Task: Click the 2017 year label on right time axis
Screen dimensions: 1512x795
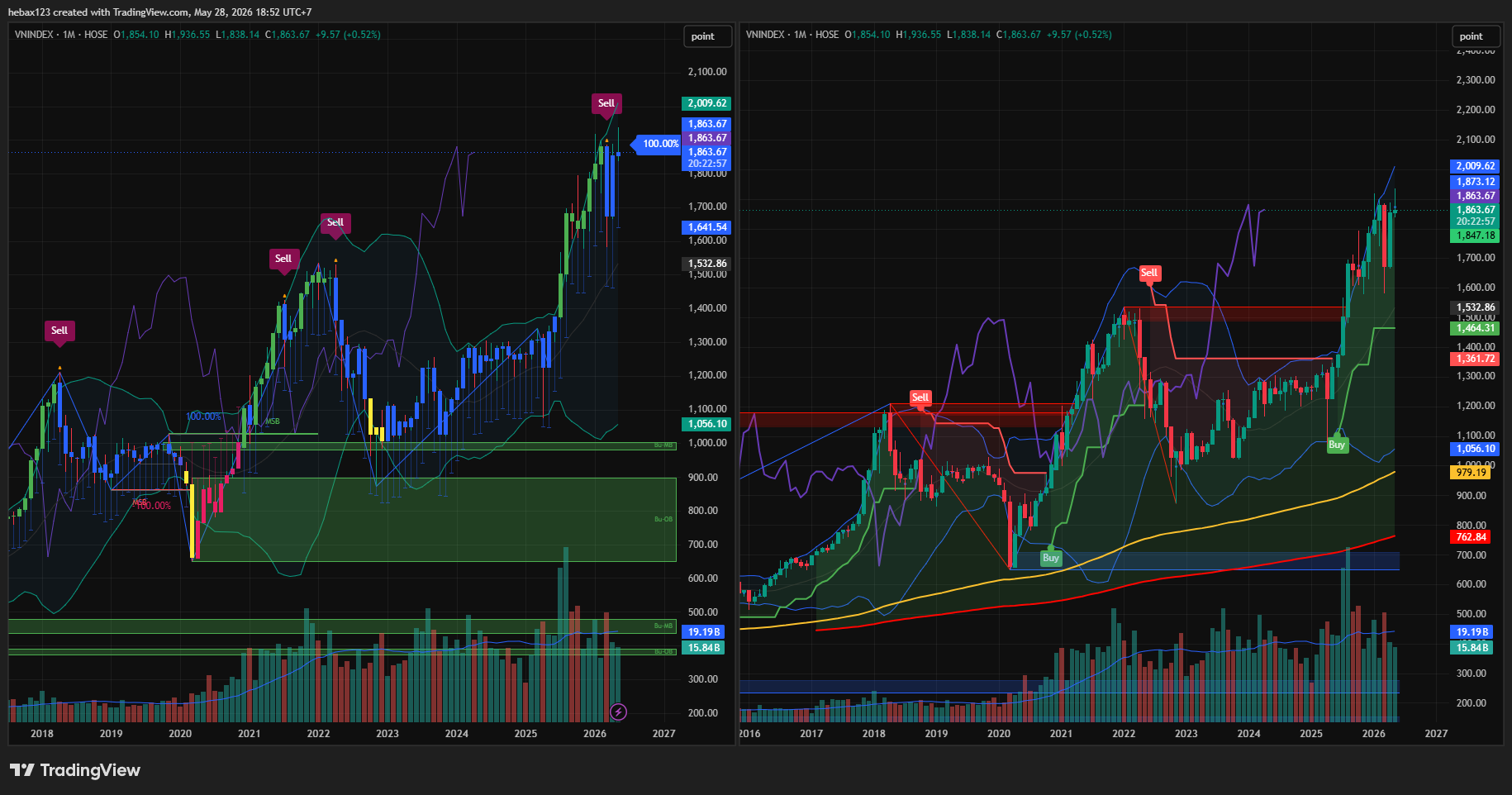Action: (811, 734)
